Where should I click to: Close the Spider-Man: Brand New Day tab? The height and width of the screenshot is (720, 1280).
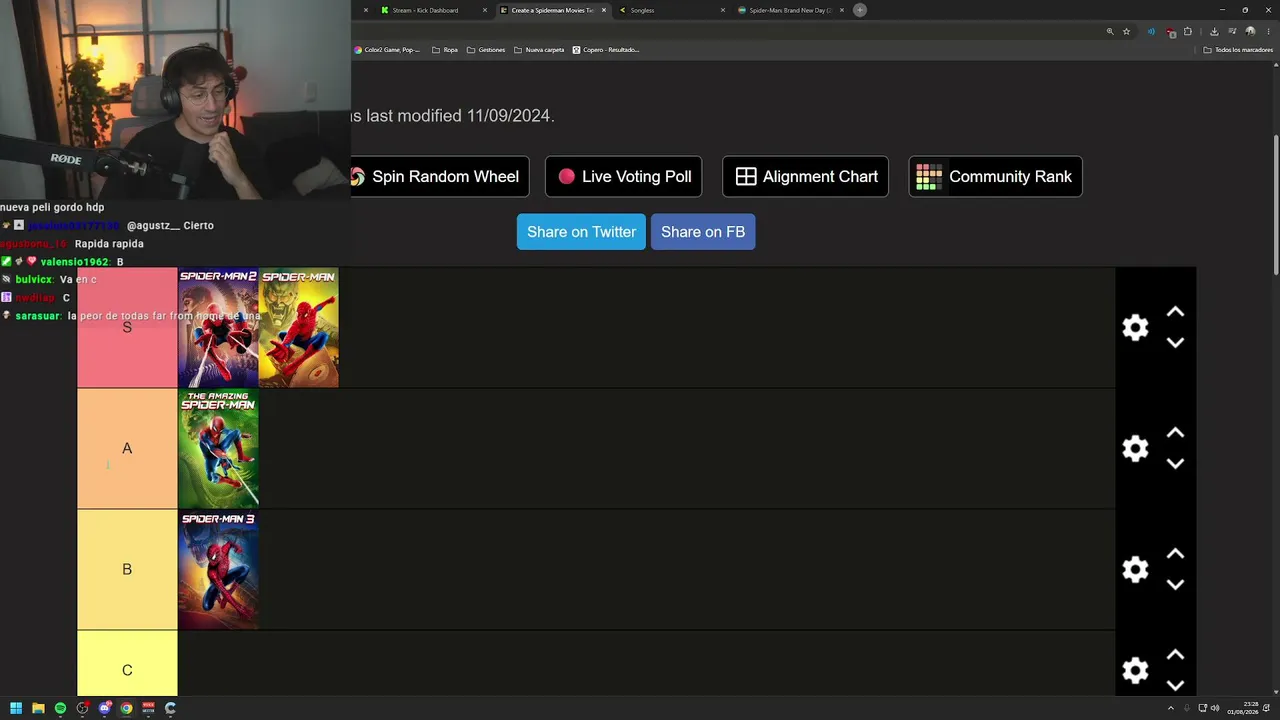(x=842, y=10)
